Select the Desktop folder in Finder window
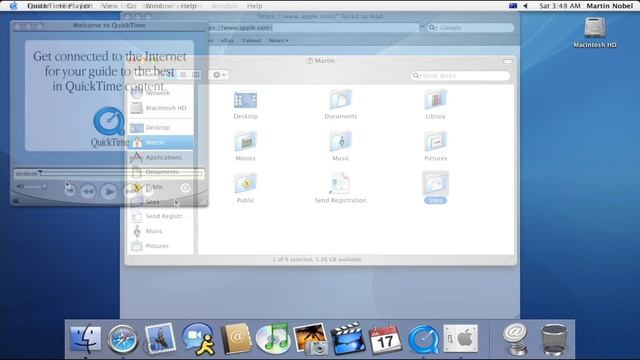 point(245,105)
